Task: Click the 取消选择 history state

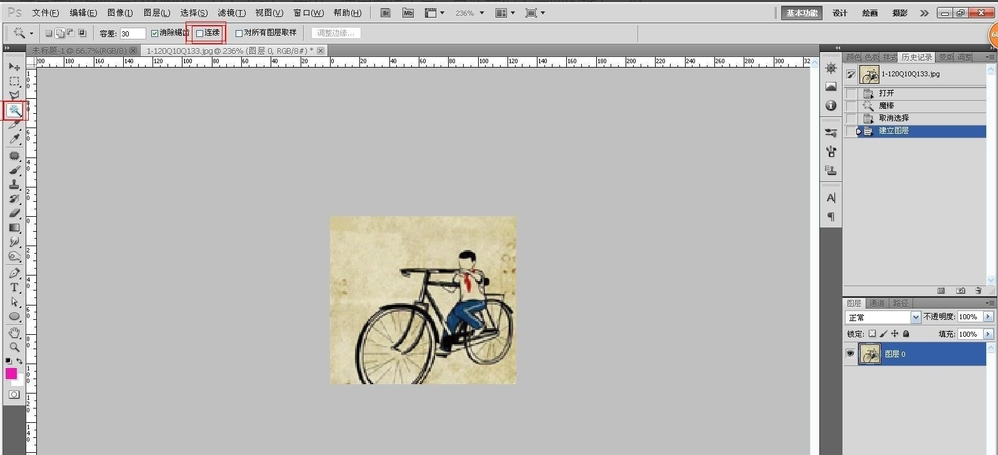Action: click(915, 118)
